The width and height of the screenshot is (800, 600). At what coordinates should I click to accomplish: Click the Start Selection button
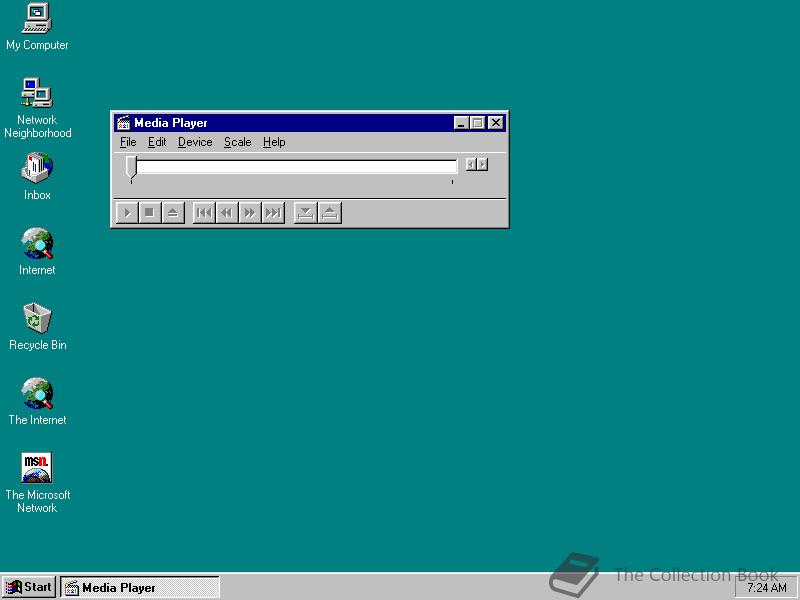point(306,213)
